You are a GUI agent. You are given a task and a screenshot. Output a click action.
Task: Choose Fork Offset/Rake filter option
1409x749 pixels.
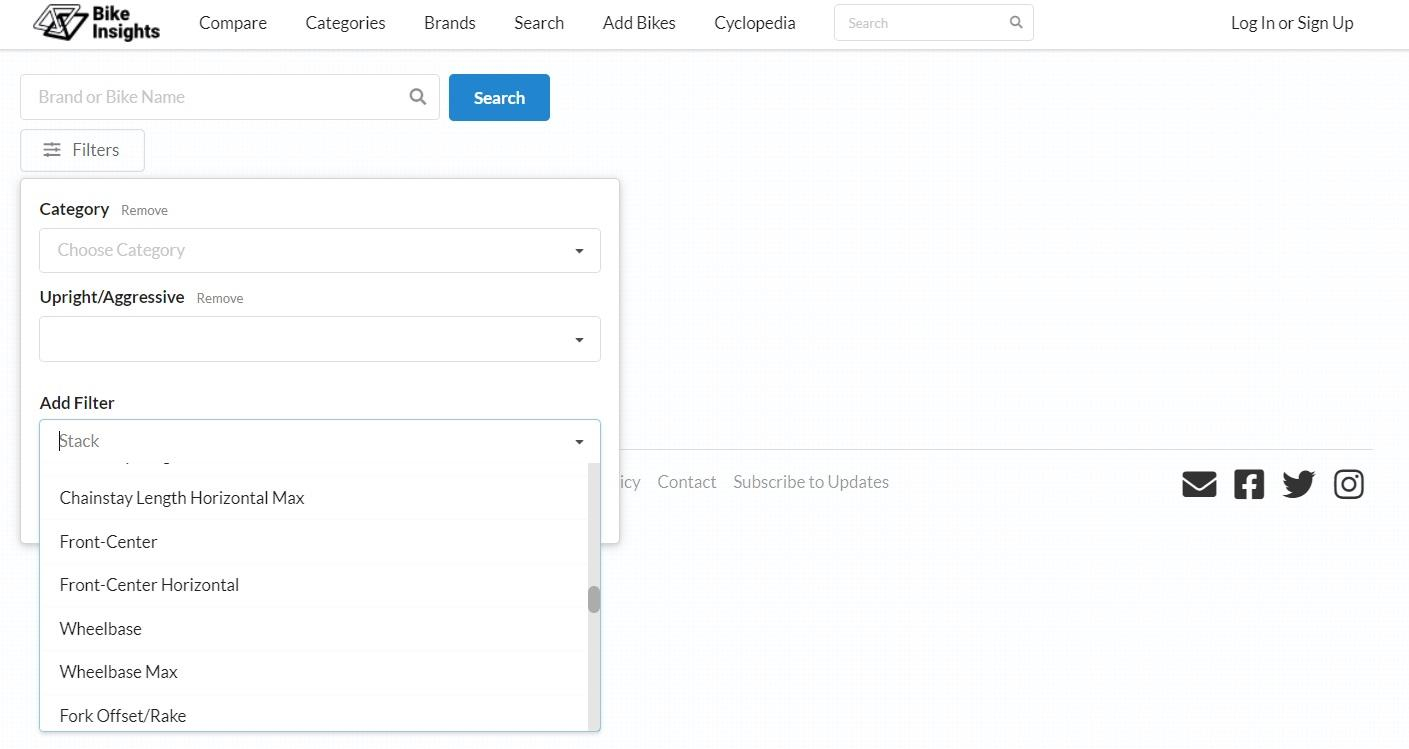click(313, 715)
